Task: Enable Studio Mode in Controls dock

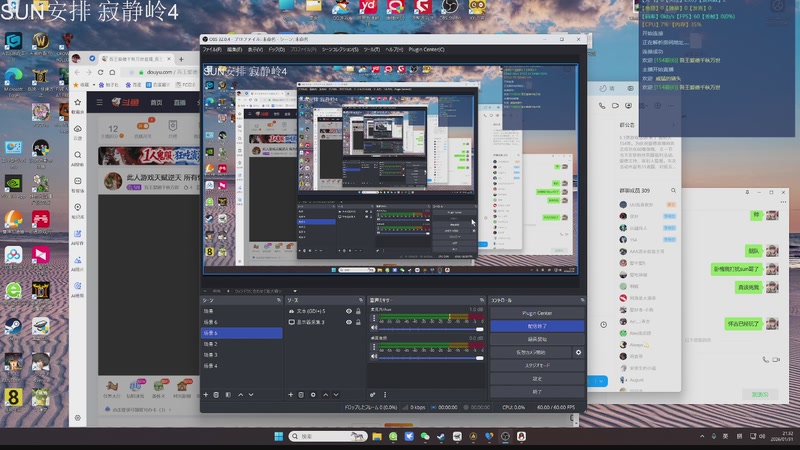Action: pos(537,366)
